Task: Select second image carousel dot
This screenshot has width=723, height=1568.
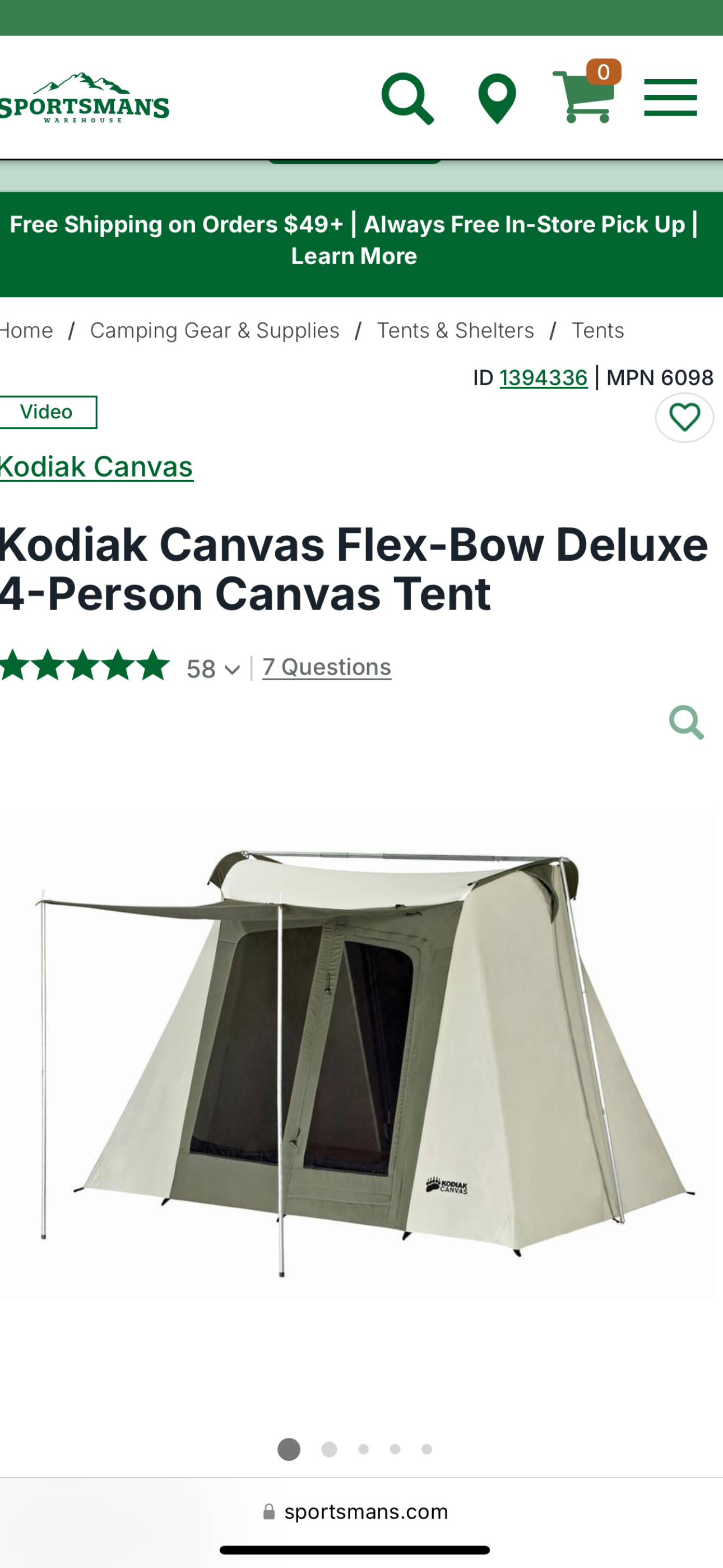Action: (329, 1449)
